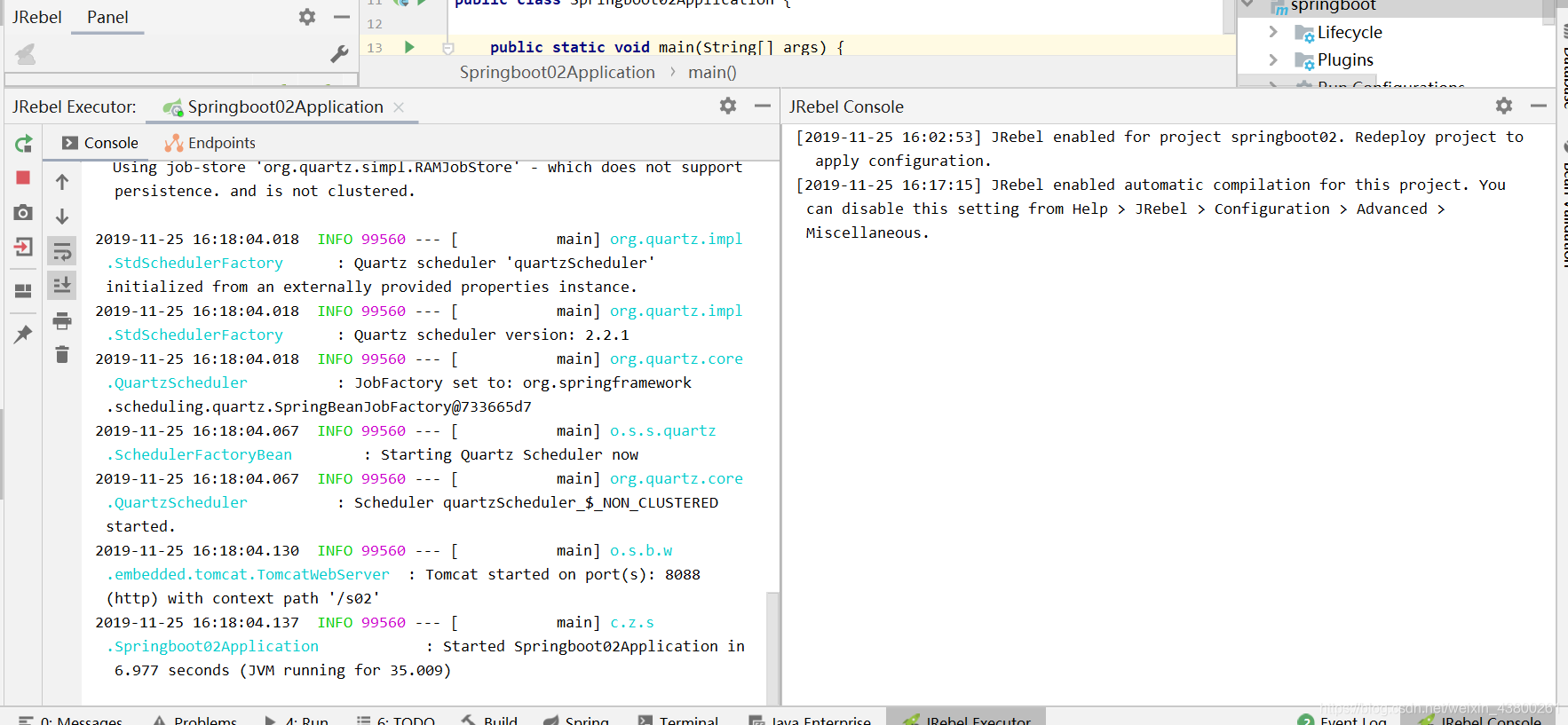
Task: Open the Problems tool window
Action: [195, 719]
